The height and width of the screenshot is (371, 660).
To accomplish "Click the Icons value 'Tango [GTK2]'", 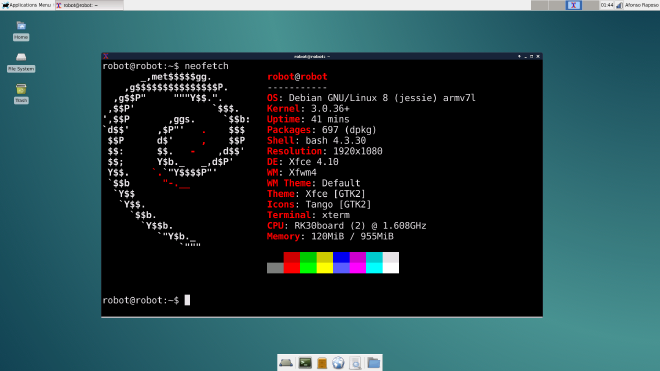I will pos(338,204).
